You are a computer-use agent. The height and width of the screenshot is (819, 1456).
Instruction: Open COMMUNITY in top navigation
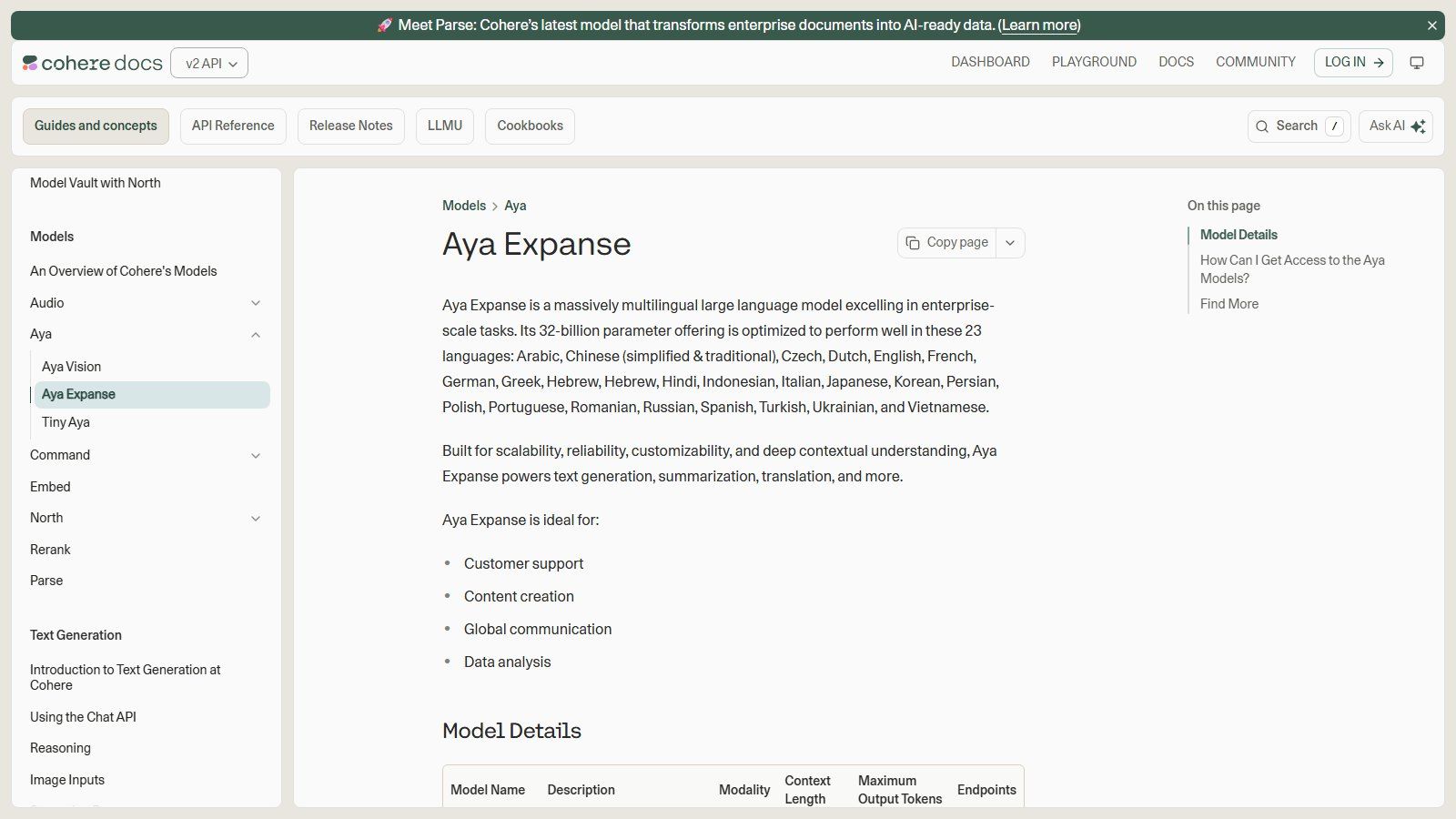(1256, 62)
